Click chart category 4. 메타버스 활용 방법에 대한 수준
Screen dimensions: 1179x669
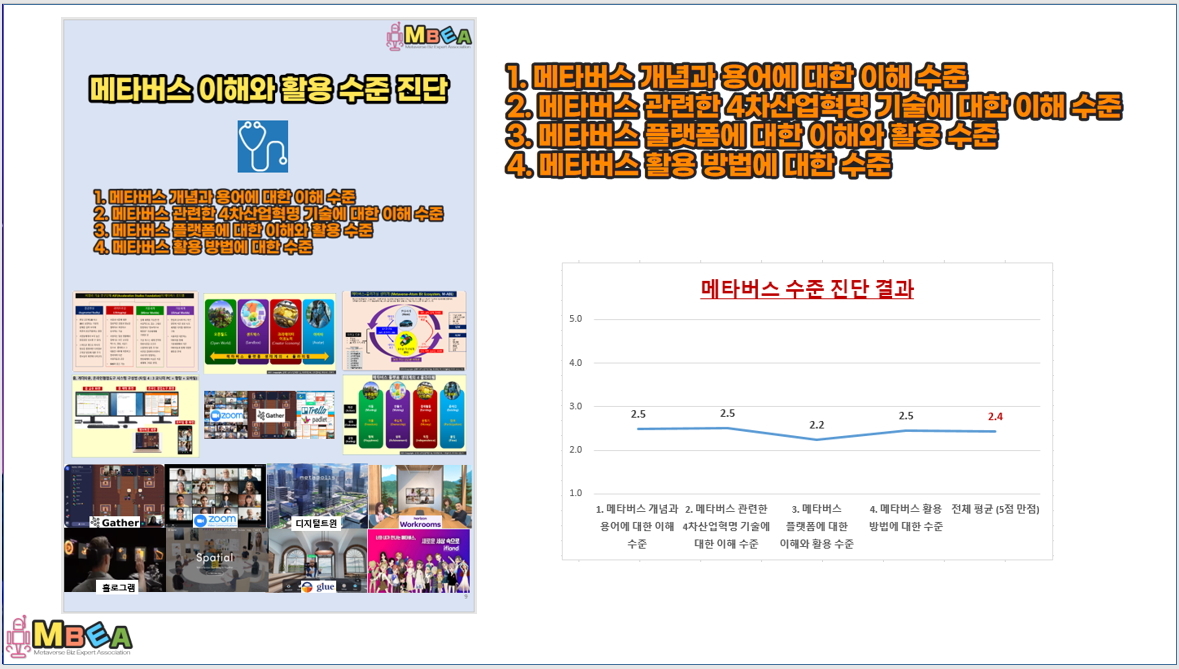(906, 518)
